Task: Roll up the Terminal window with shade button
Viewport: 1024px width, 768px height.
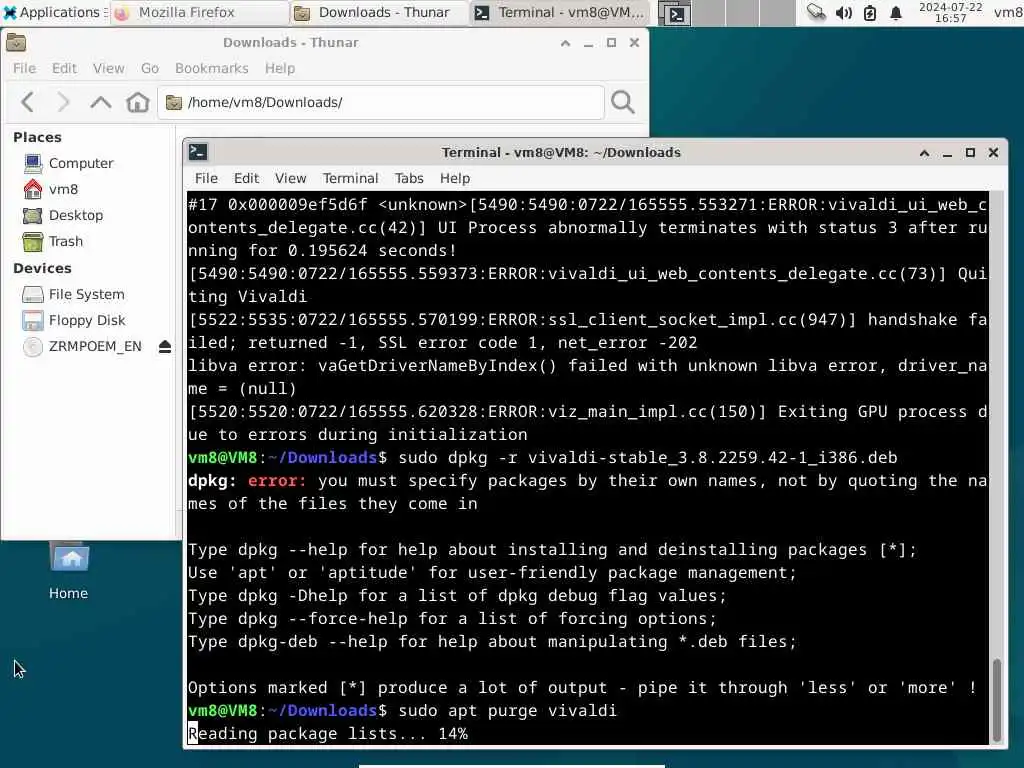Action: tap(924, 153)
